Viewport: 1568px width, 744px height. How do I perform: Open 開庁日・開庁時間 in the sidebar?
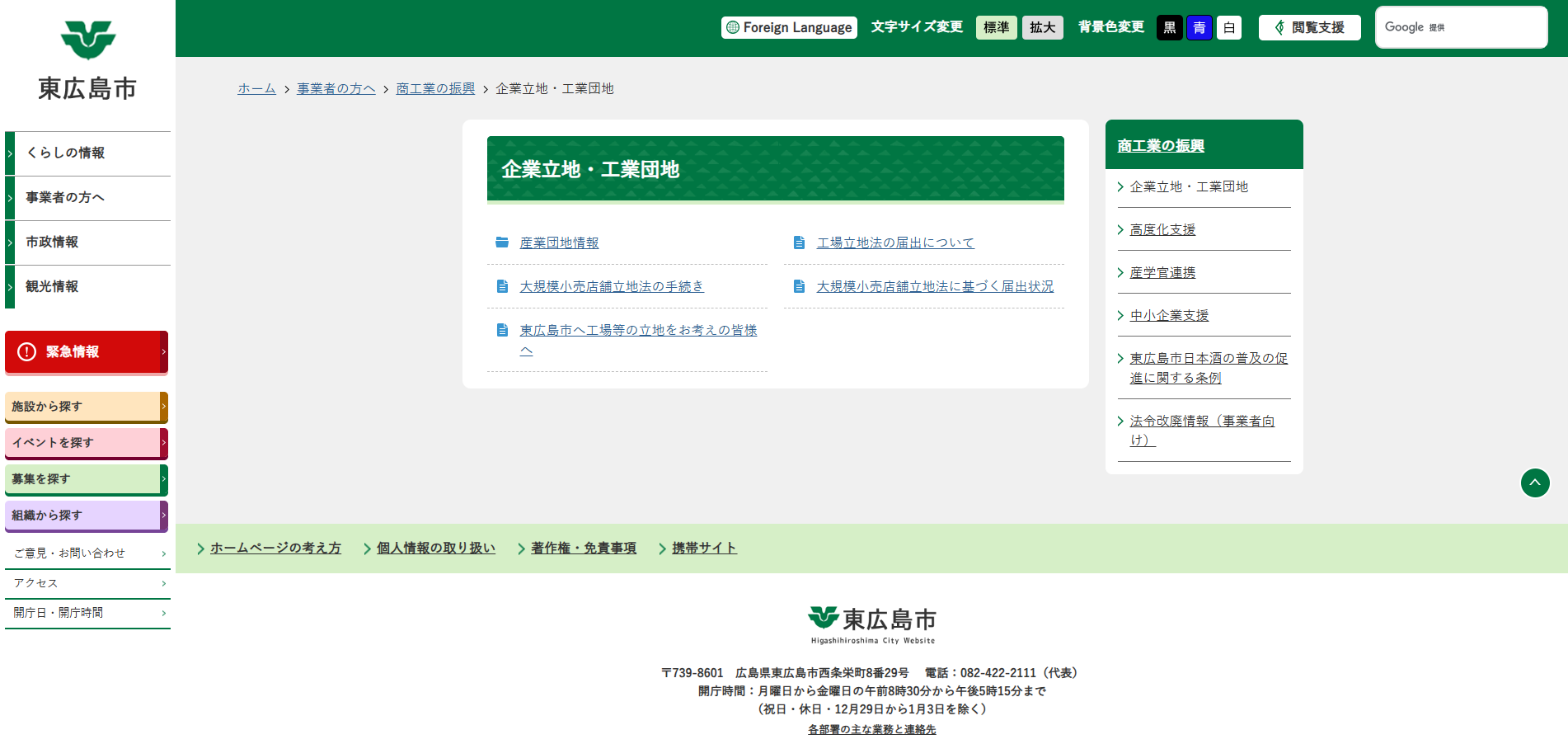pyautogui.click(x=87, y=613)
